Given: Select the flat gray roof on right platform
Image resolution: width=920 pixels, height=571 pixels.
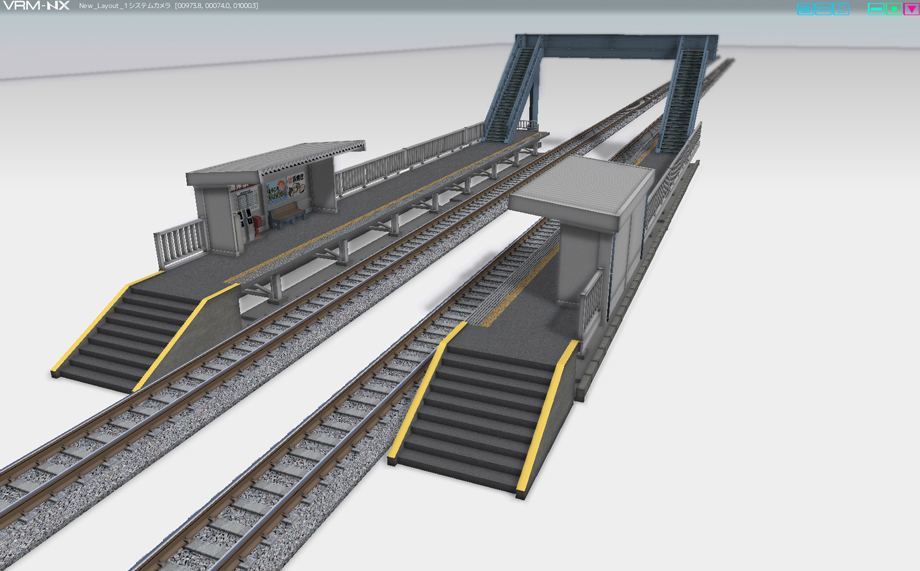Looking at the screenshot, I should coord(582,188).
